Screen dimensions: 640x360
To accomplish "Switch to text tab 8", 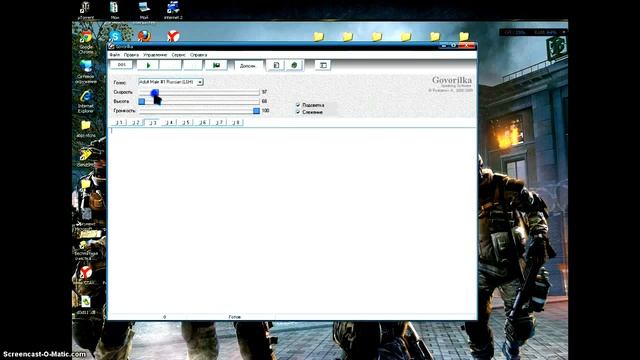I will point(236,122).
